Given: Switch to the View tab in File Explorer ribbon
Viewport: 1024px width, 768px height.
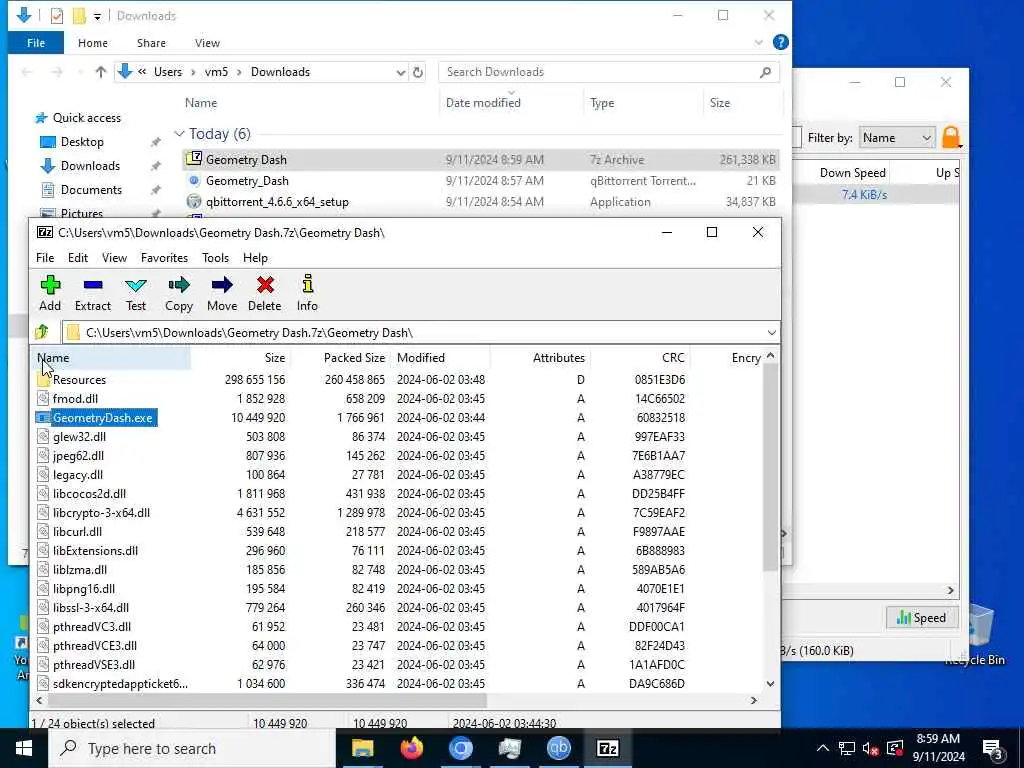Looking at the screenshot, I should tap(207, 42).
